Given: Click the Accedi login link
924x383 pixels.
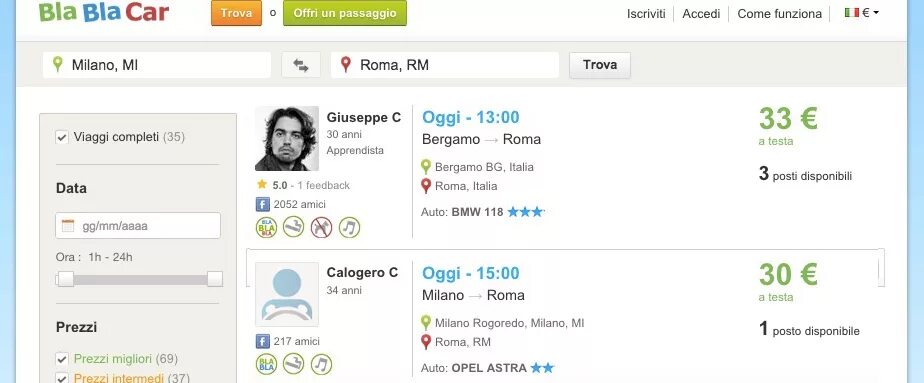Looking at the screenshot, I should (x=701, y=14).
